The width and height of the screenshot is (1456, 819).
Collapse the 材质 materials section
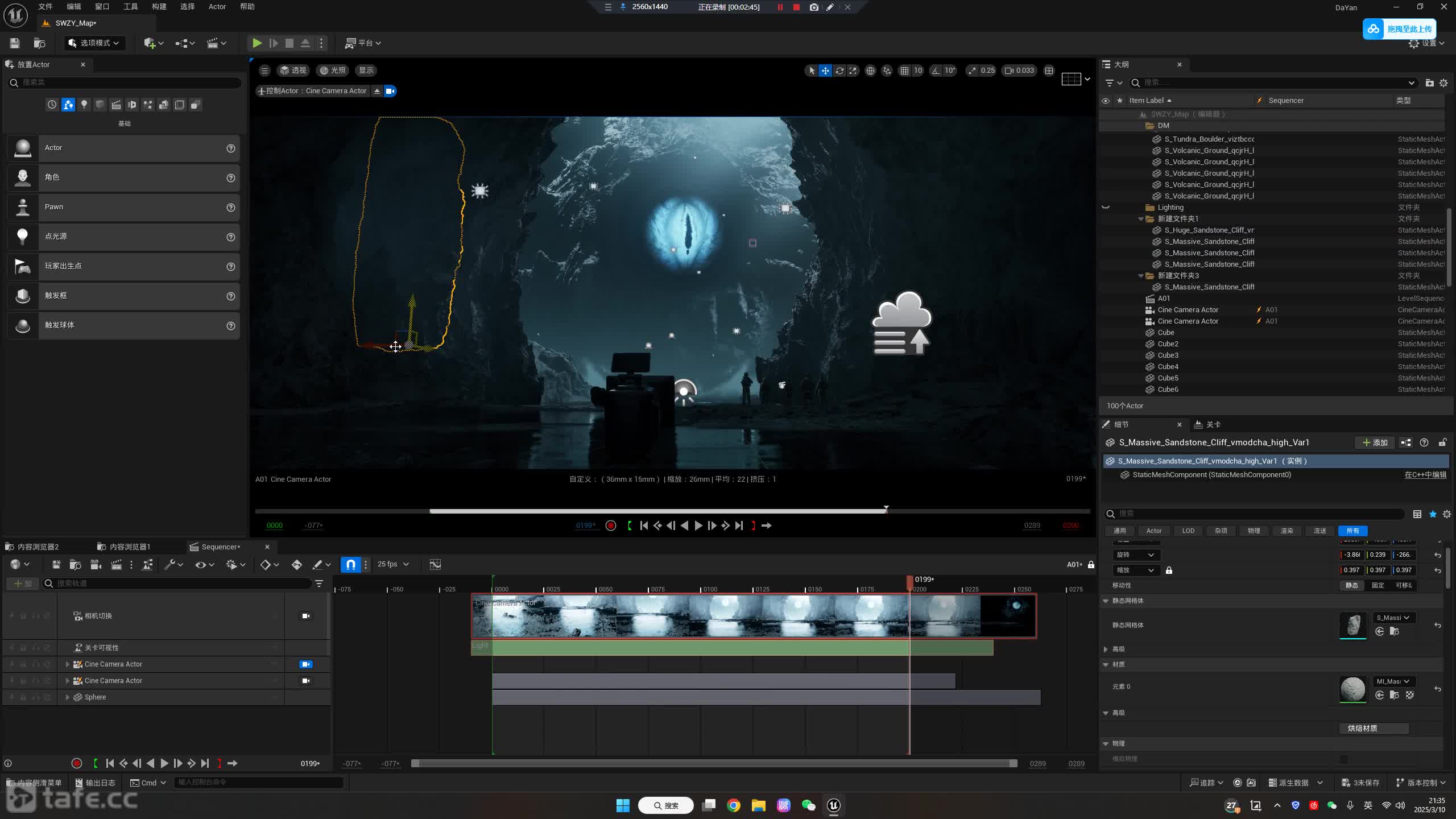[1106, 664]
